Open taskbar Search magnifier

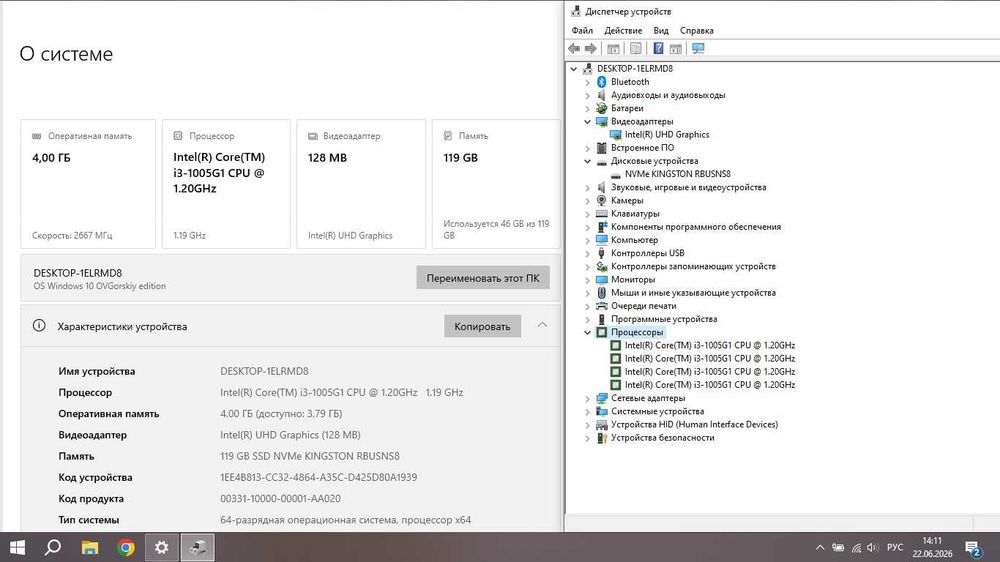[x=53, y=547]
